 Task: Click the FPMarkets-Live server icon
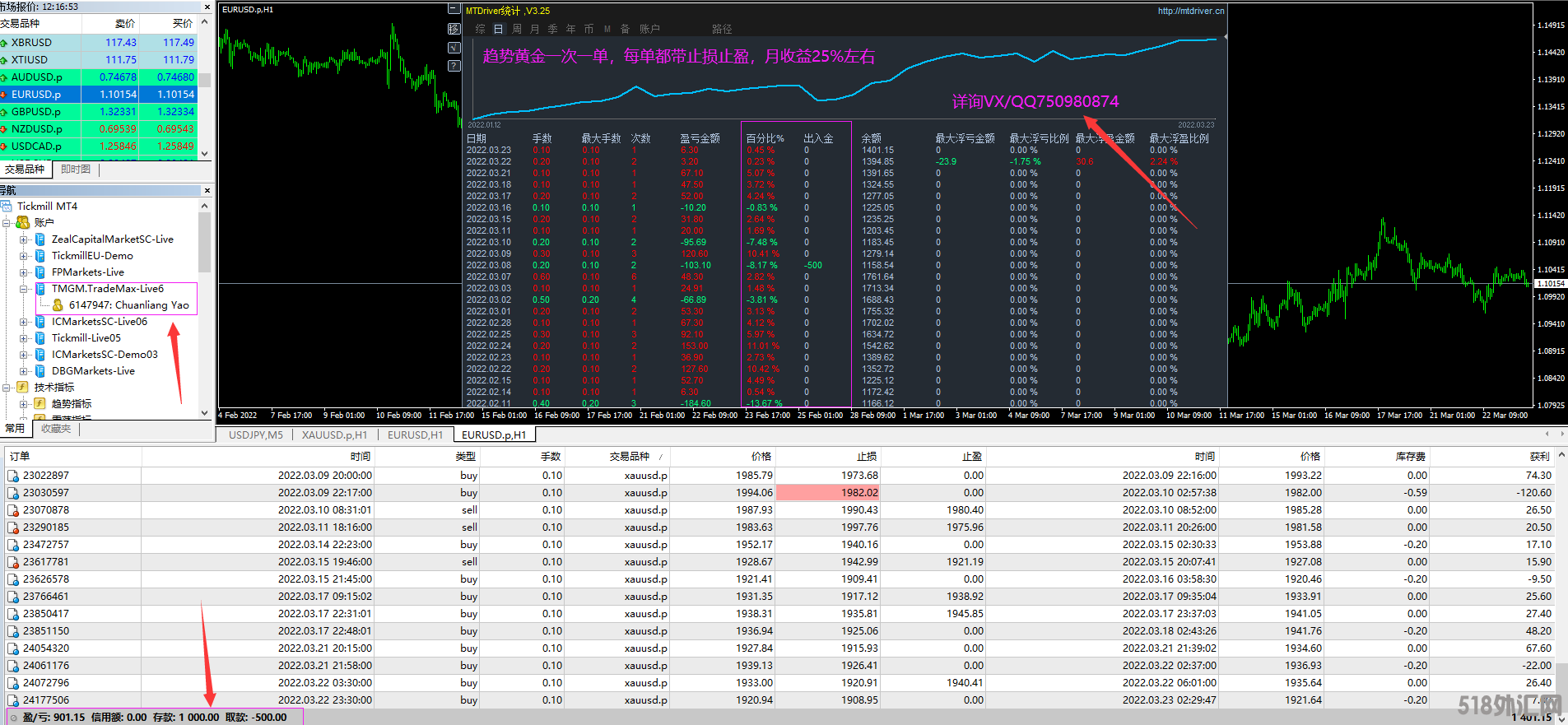(x=40, y=272)
